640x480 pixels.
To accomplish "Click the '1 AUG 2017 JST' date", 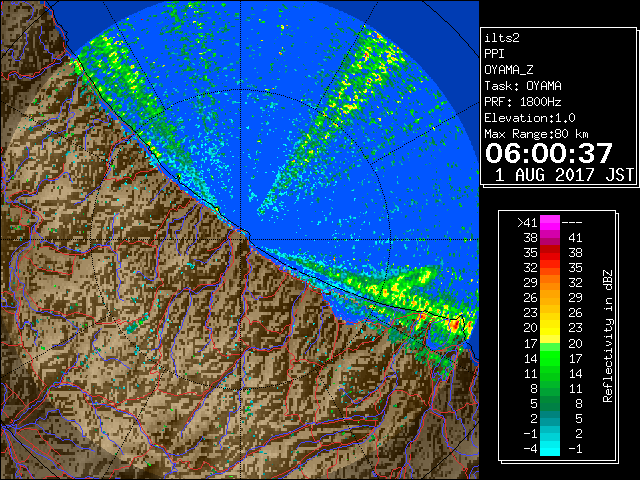I will [564, 175].
